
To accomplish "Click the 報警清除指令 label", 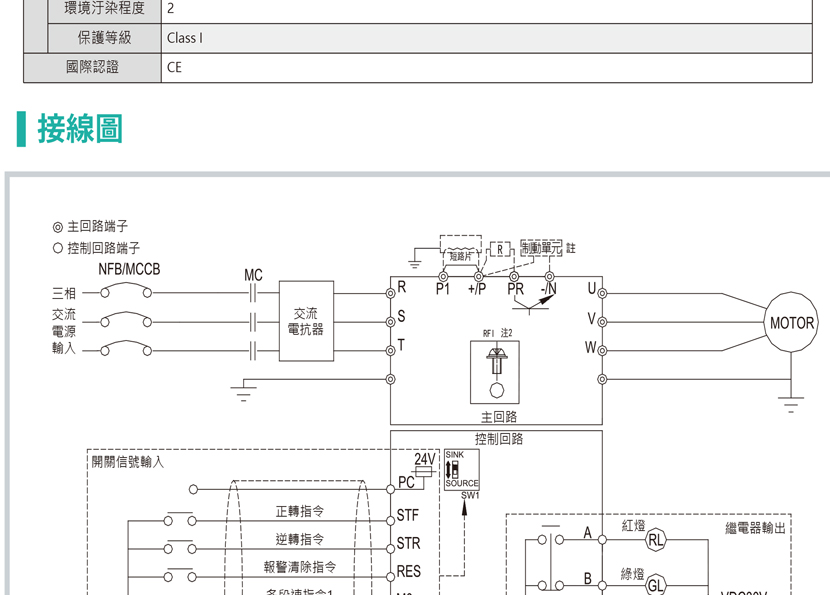I will [x=300, y=567].
